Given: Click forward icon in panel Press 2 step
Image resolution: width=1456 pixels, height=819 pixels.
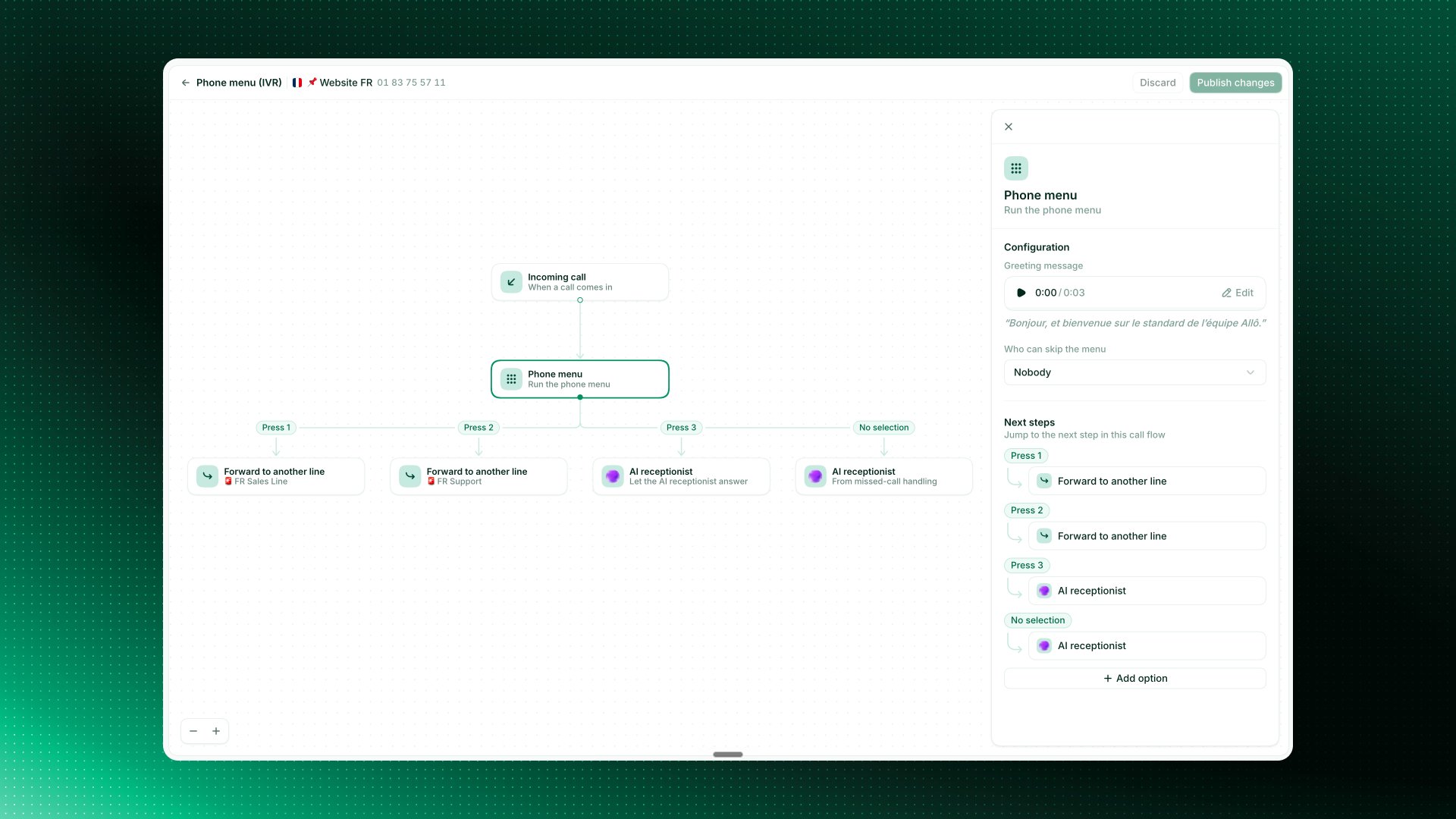Looking at the screenshot, I should tap(1044, 536).
